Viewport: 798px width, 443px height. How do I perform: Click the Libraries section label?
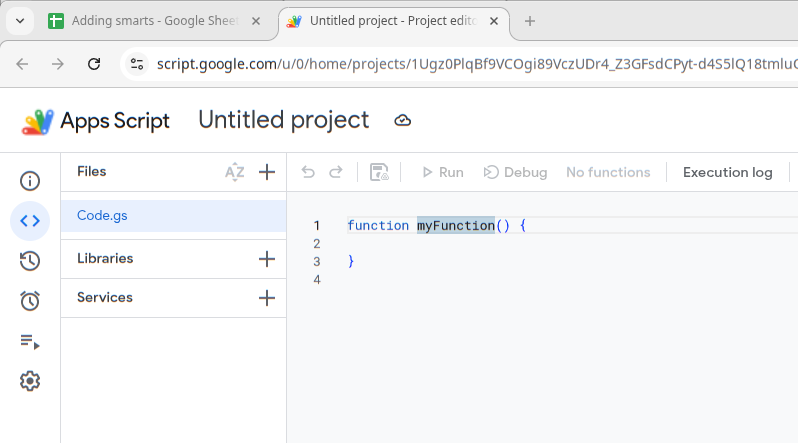[x=105, y=259]
